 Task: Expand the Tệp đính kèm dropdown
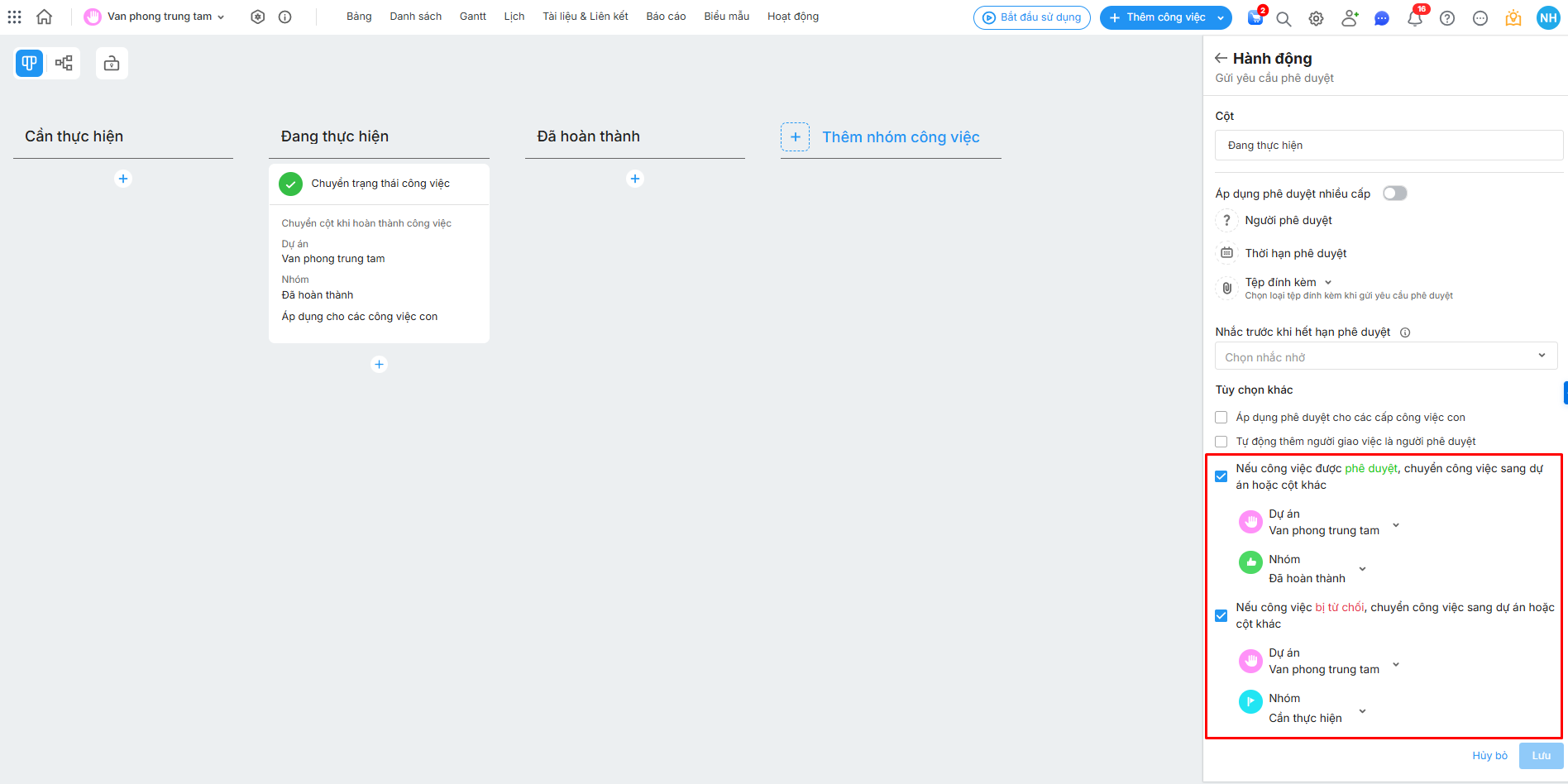(1328, 283)
